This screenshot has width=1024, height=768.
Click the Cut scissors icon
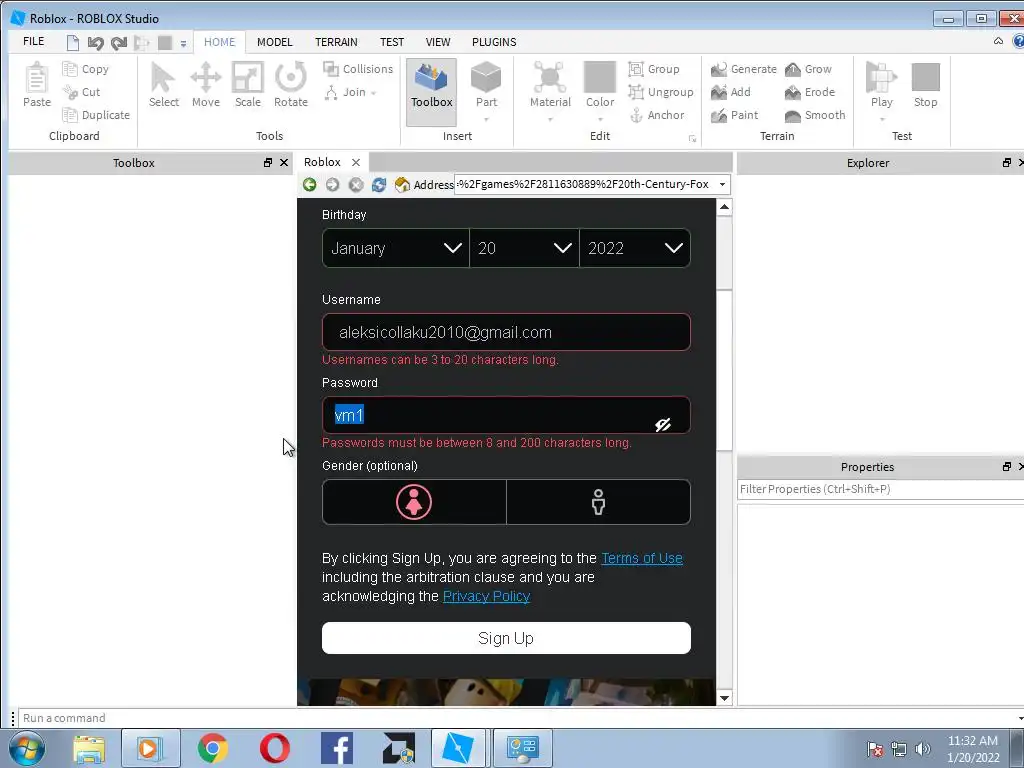pos(70,92)
